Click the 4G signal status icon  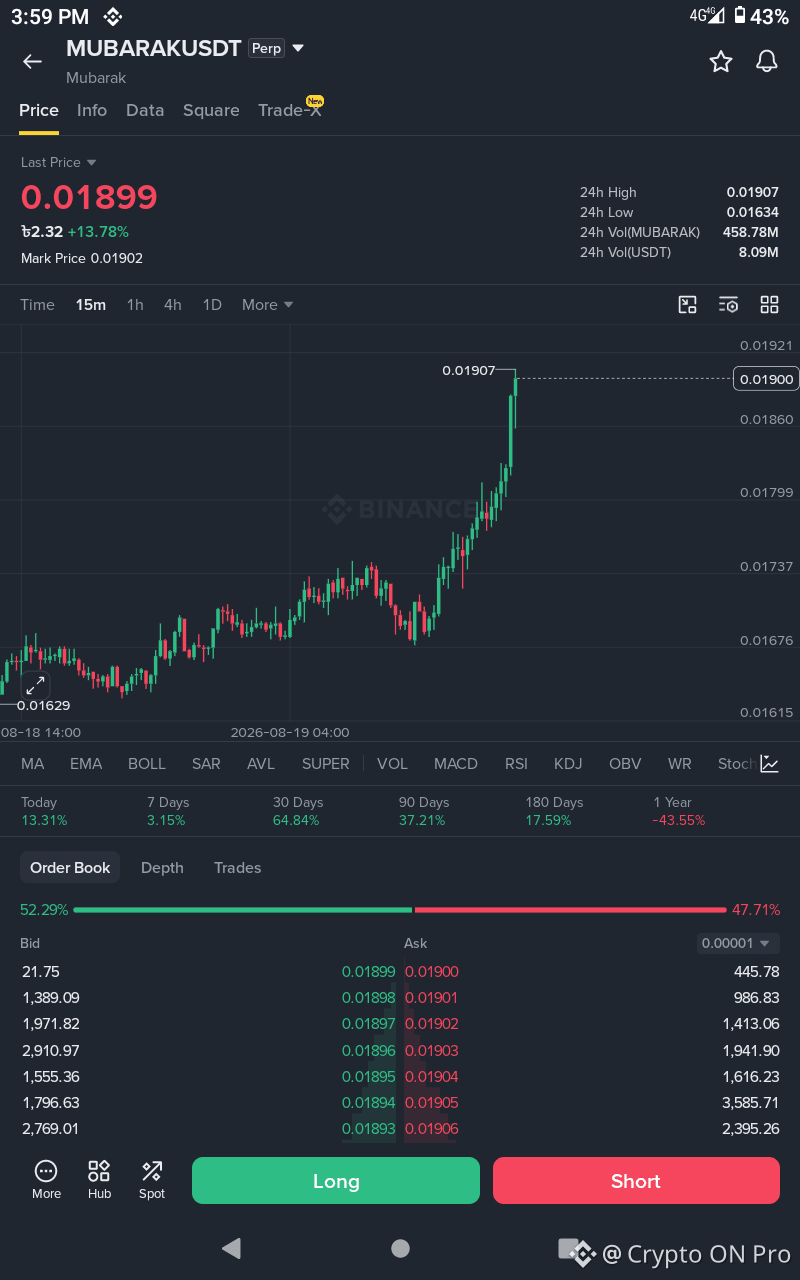[706, 15]
